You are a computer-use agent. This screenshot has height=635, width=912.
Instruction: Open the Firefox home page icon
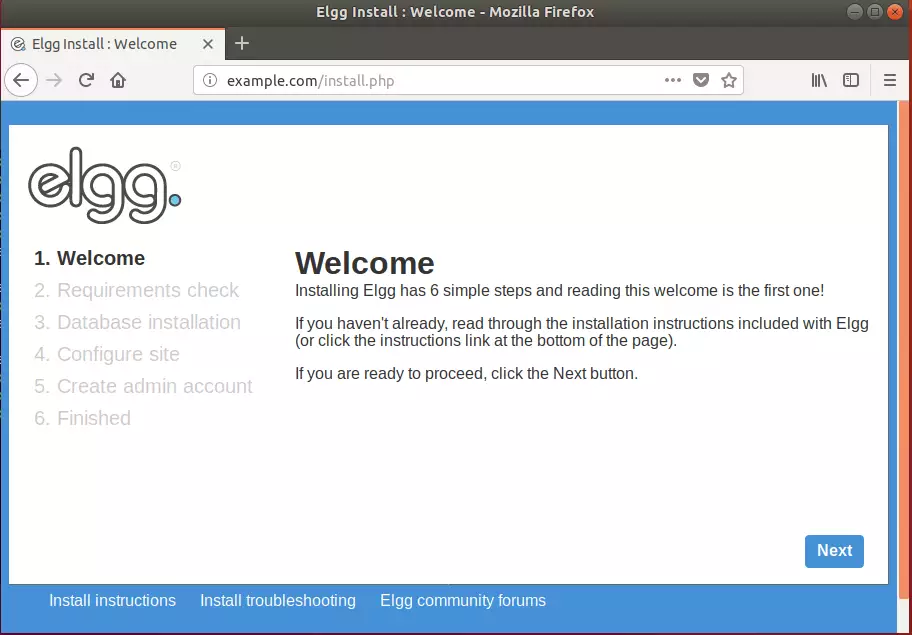(118, 80)
